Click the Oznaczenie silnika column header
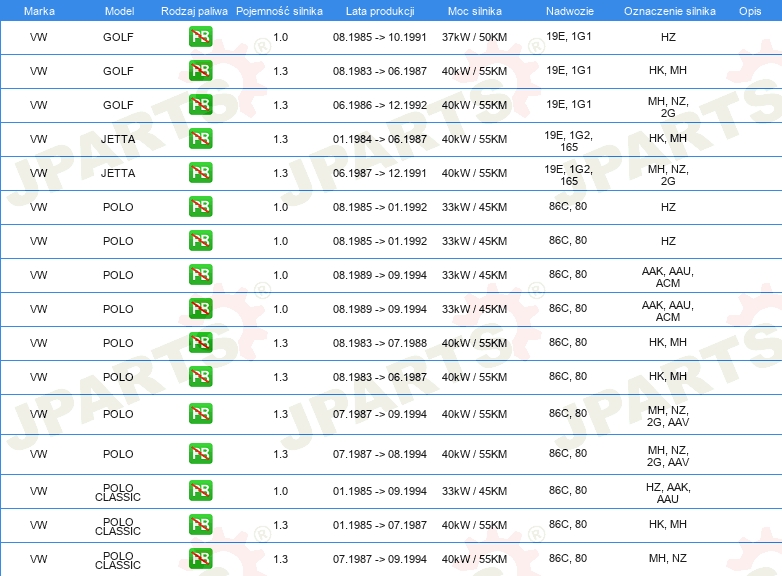Image resolution: width=782 pixels, height=576 pixels. point(670,11)
